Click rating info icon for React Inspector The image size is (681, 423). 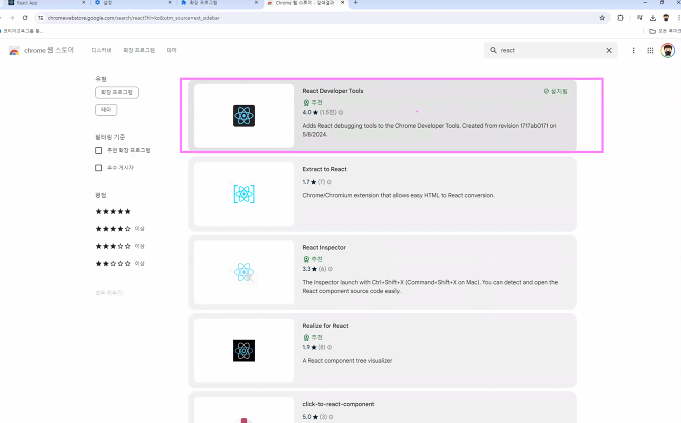[331, 269]
